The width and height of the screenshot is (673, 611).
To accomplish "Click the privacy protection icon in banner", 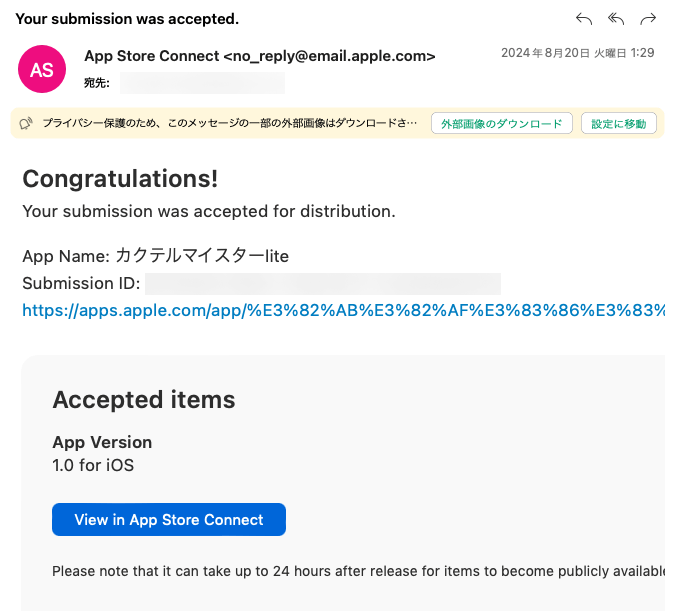I will (x=26, y=124).
